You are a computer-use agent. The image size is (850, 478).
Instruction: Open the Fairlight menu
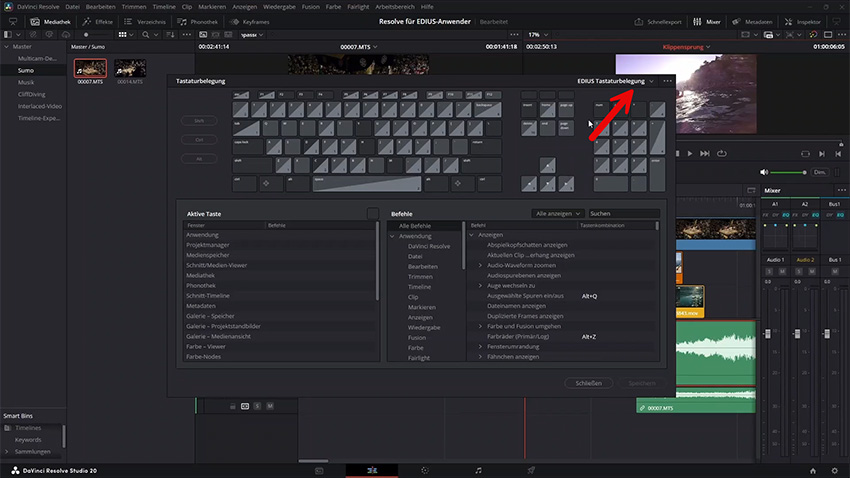pos(358,7)
